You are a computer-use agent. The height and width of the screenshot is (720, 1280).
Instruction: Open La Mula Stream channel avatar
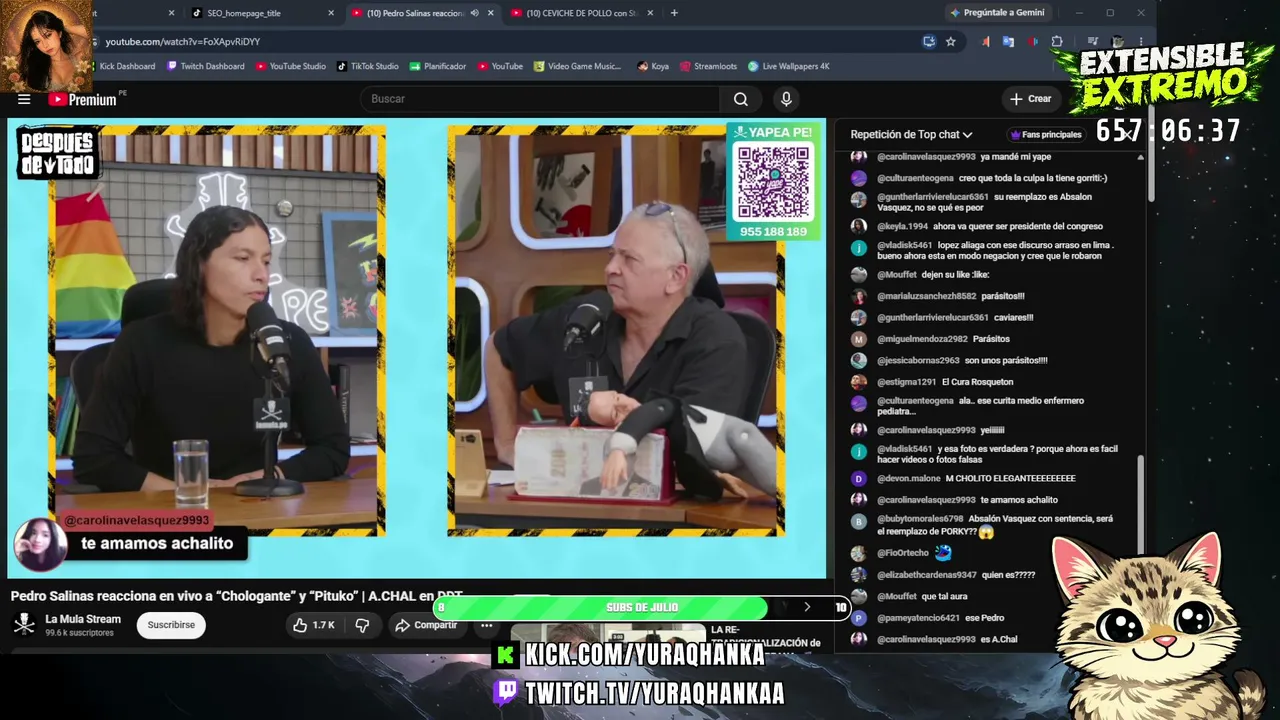(24, 625)
